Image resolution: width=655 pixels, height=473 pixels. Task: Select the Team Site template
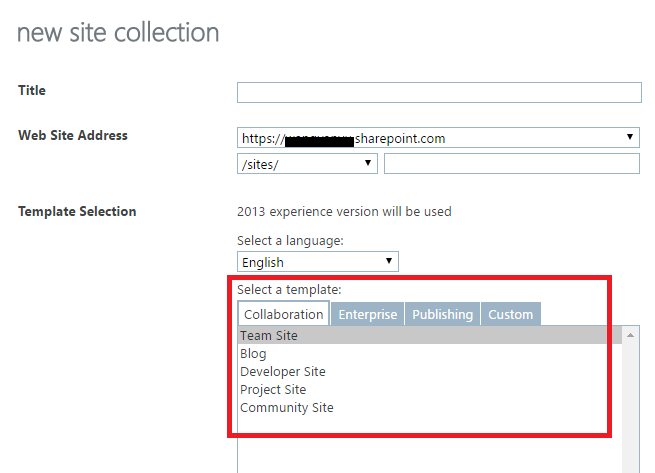pos(430,336)
